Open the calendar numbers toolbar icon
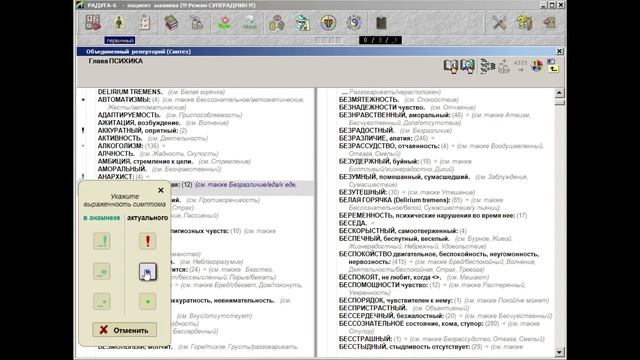Screen dimensions: 640x360 coord(93,23)
